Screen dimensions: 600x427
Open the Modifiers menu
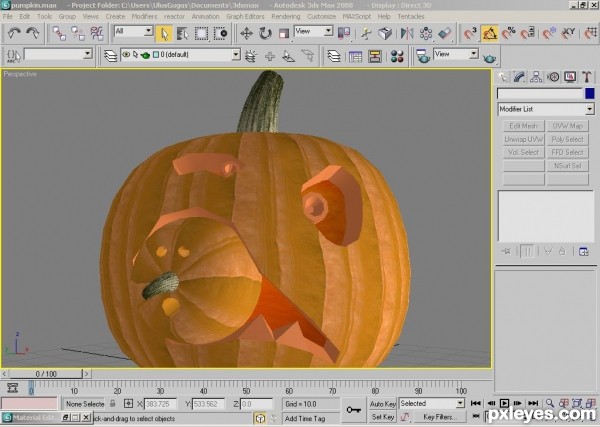click(x=144, y=16)
